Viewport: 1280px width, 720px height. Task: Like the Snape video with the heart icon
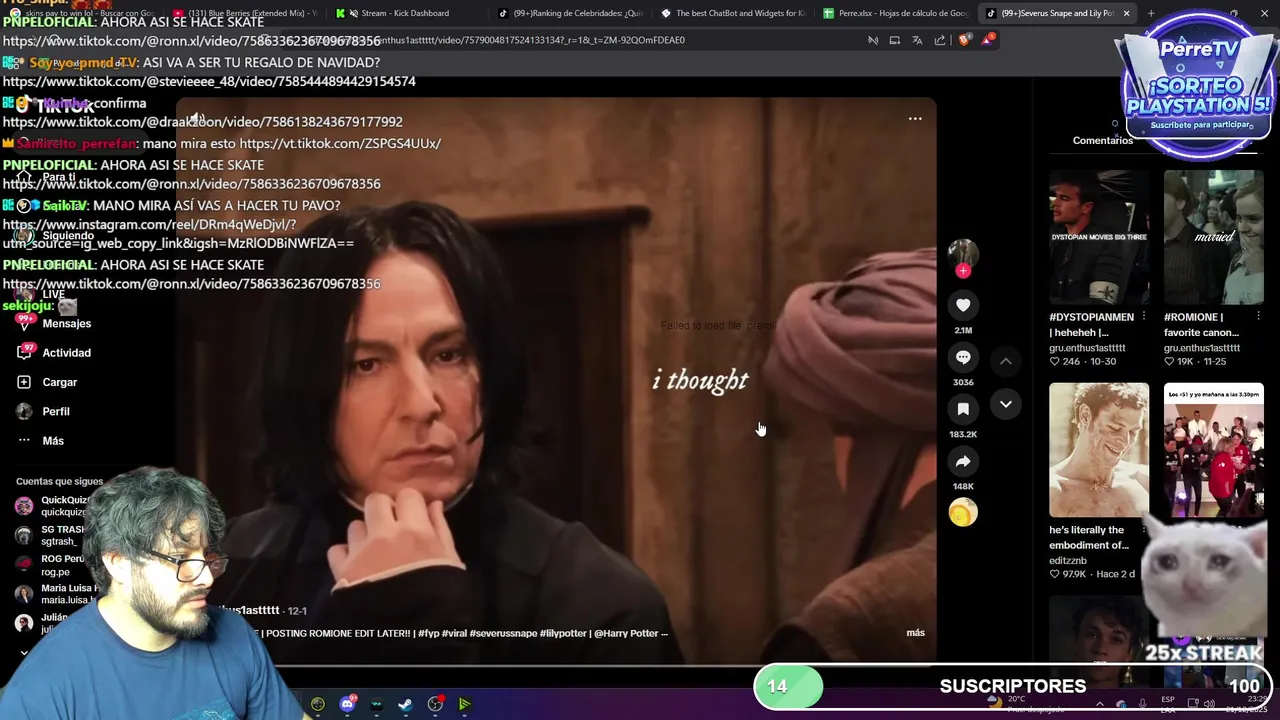click(963, 305)
